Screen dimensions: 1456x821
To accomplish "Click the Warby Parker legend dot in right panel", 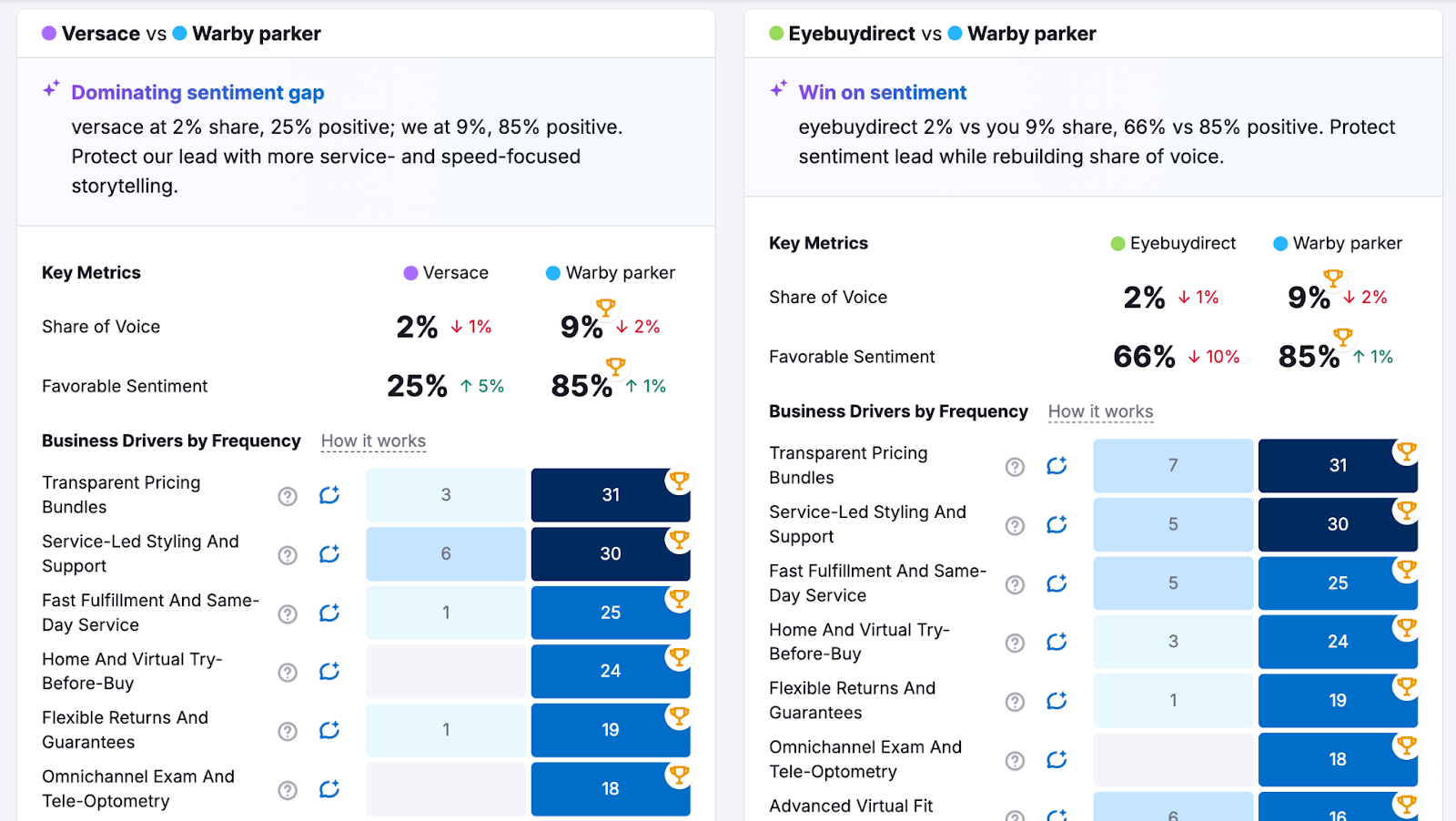I will point(1281,243).
